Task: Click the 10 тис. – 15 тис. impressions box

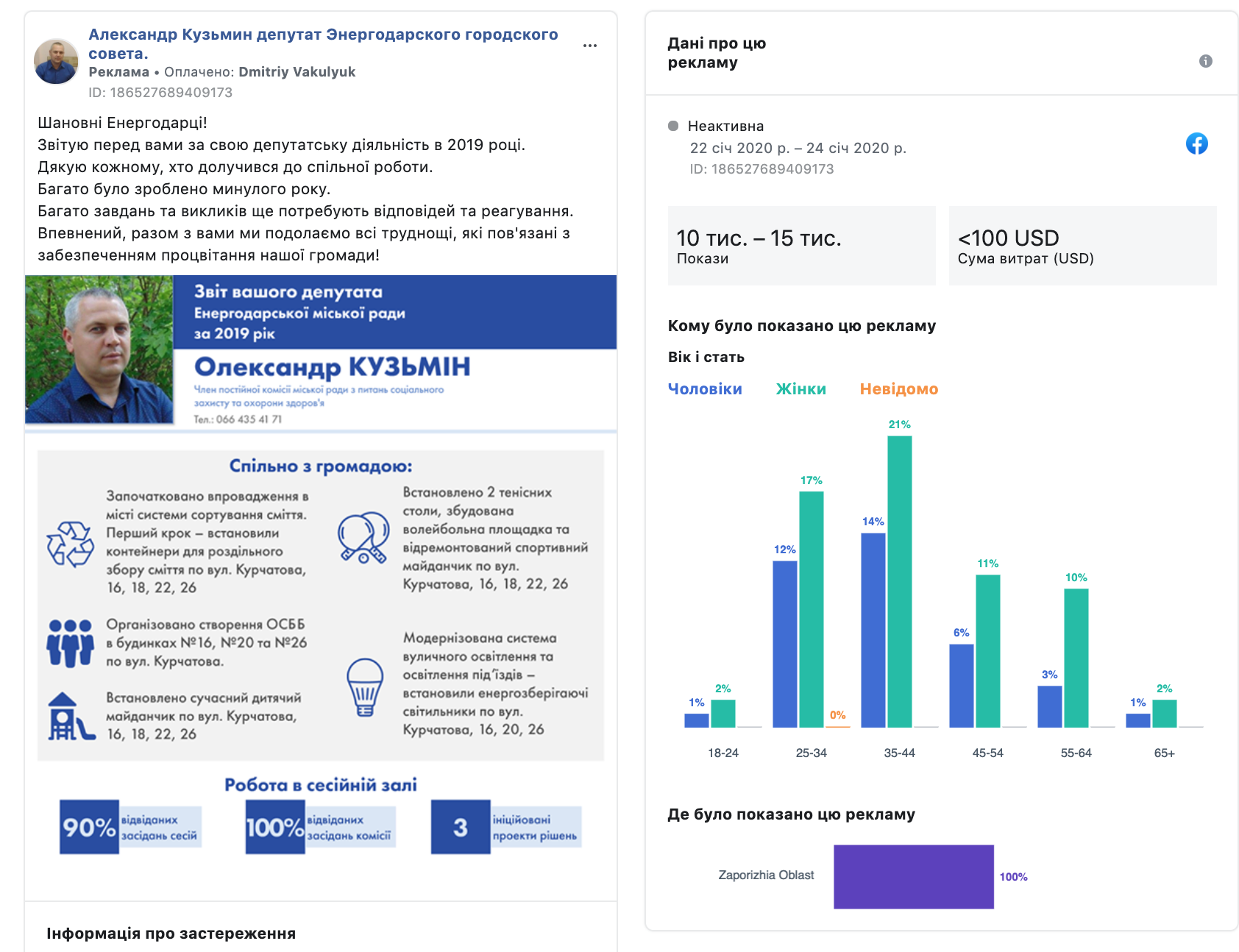Action: [x=801, y=246]
